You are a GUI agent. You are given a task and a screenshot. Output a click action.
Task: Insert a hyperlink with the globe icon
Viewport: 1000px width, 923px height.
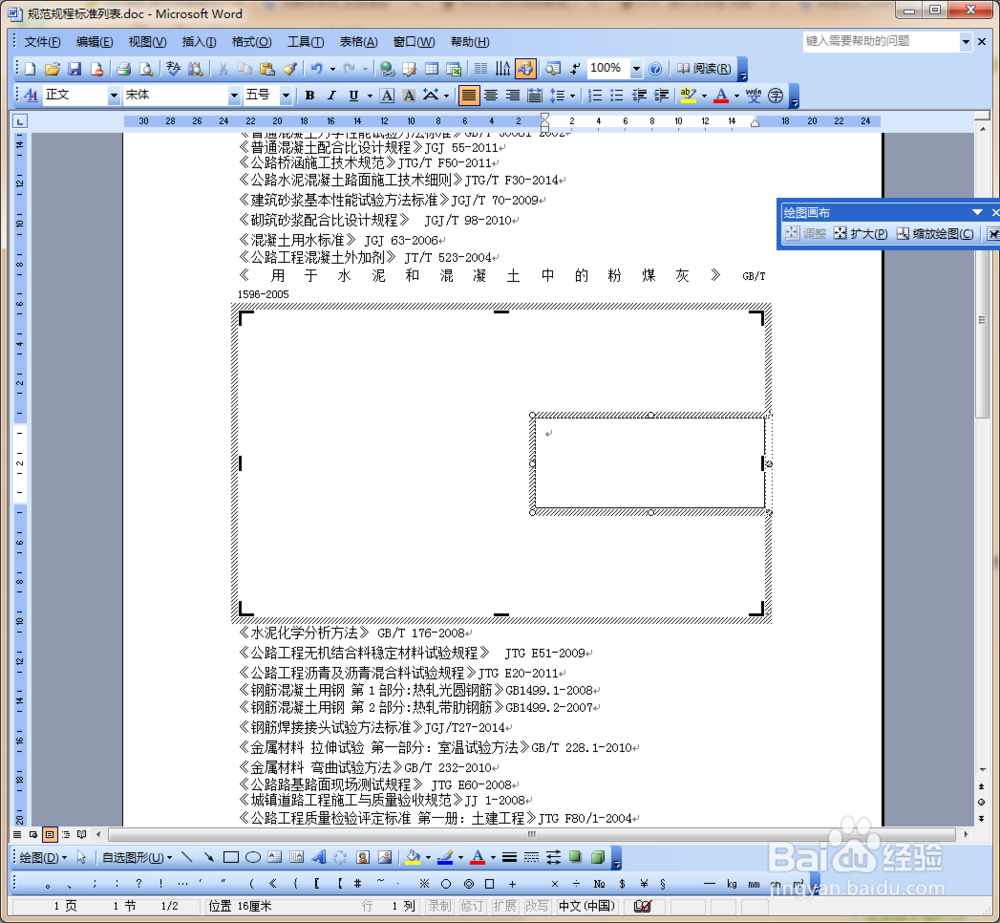386,69
